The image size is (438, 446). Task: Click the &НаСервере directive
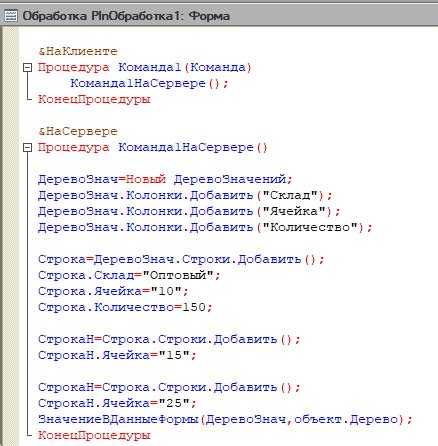(x=78, y=131)
